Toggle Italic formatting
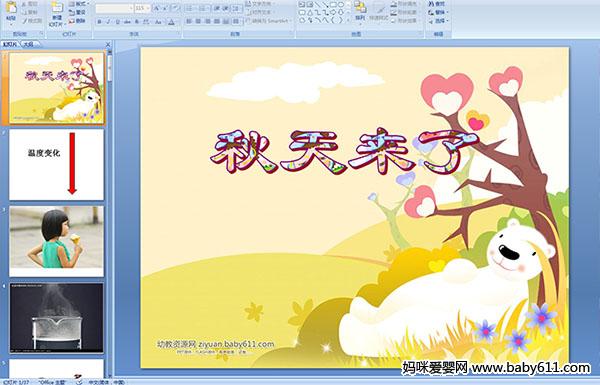The height and width of the screenshot is (385, 600). pos(108,22)
